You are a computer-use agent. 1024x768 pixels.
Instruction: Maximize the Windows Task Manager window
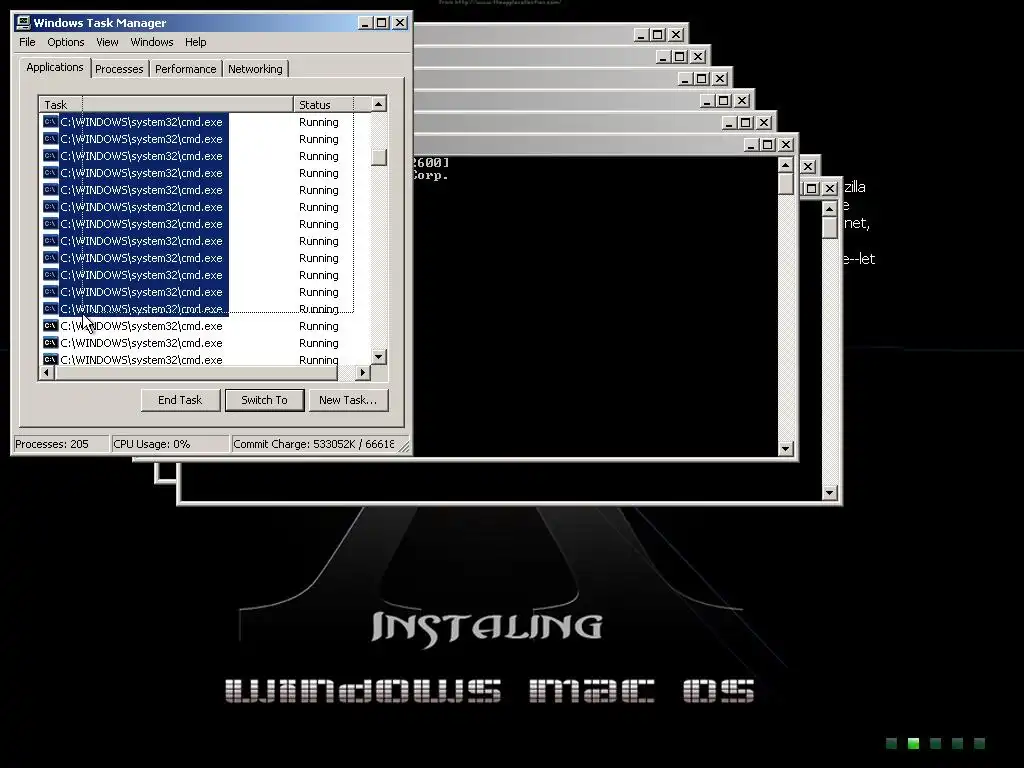pyautogui.click(x=382, y=23)
